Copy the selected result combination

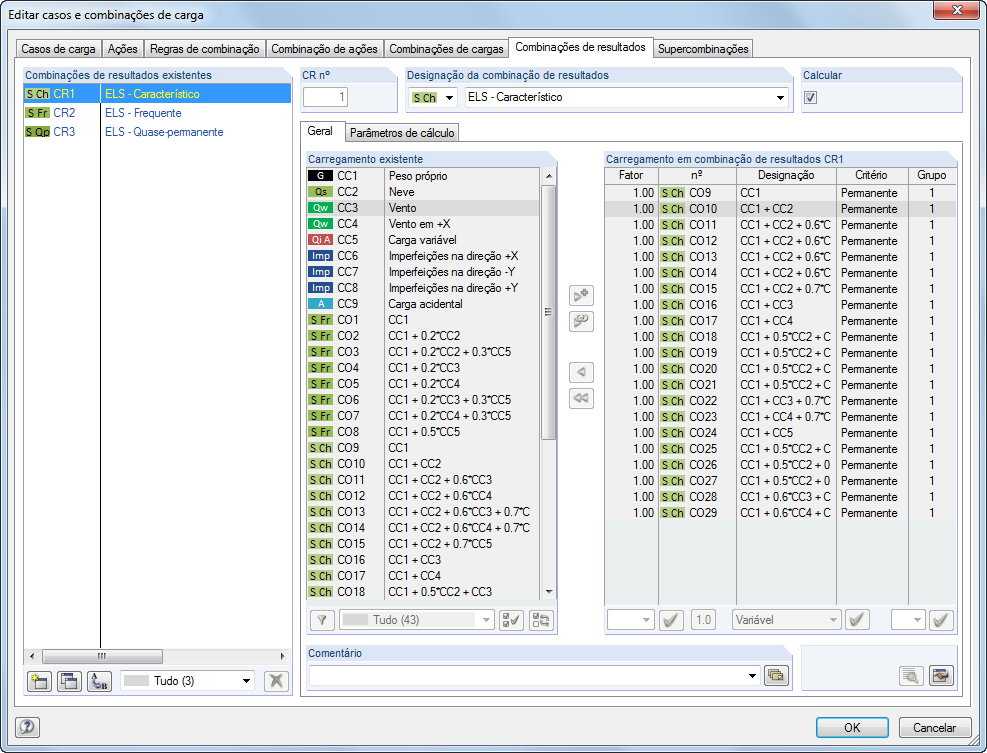(x=69, y=681)
